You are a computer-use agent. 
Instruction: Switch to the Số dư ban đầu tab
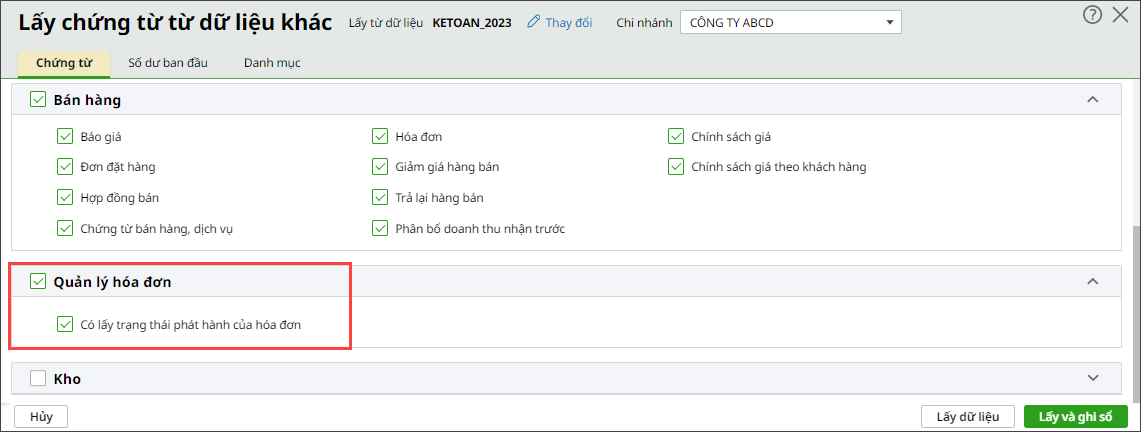(168, 63)
